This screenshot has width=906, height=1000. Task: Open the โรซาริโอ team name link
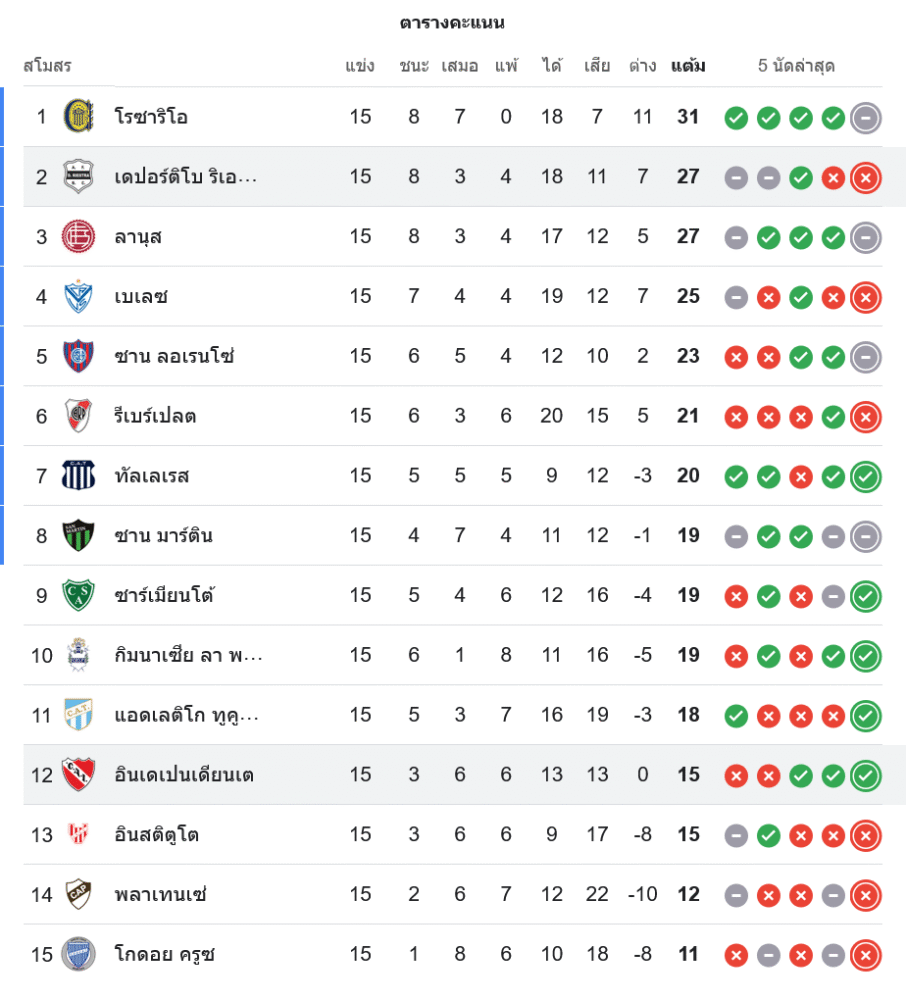click(x=151, y=117)
